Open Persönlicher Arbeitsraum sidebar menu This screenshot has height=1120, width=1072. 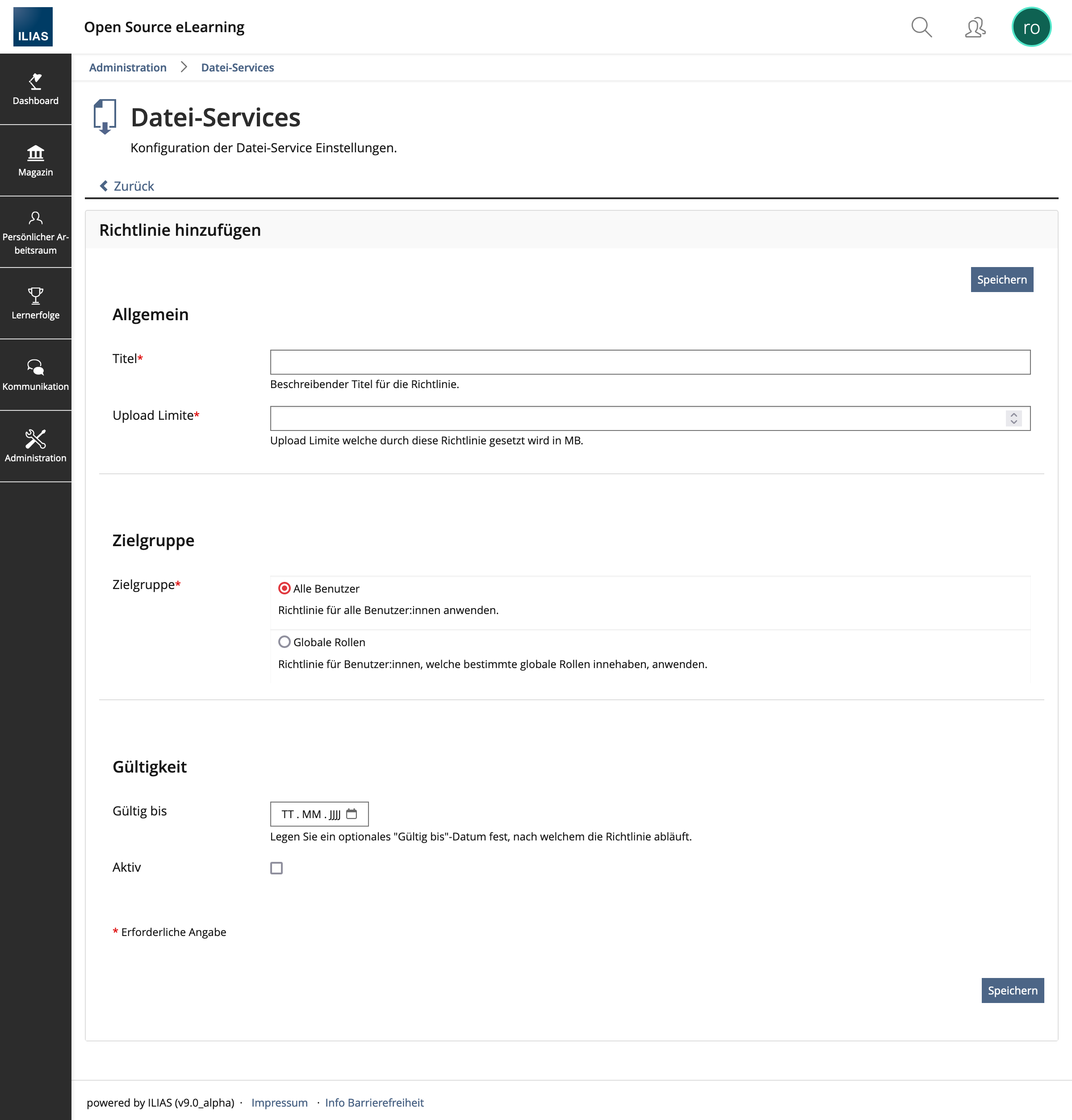pos(35,232)
